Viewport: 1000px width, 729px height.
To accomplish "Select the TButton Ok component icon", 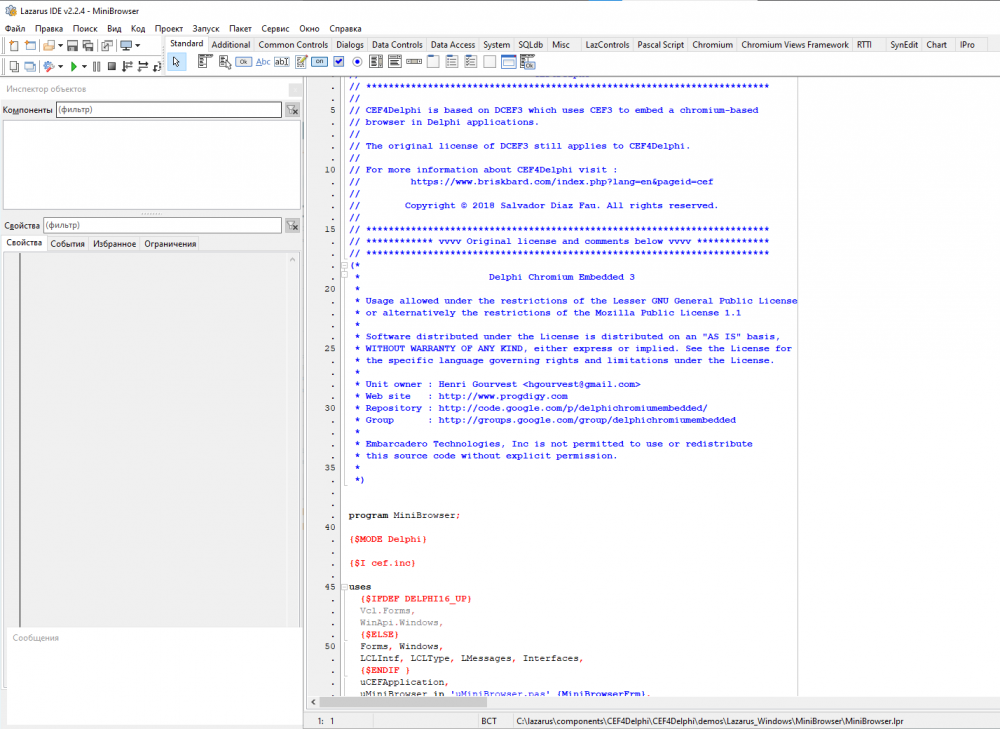I will (243, 62).
